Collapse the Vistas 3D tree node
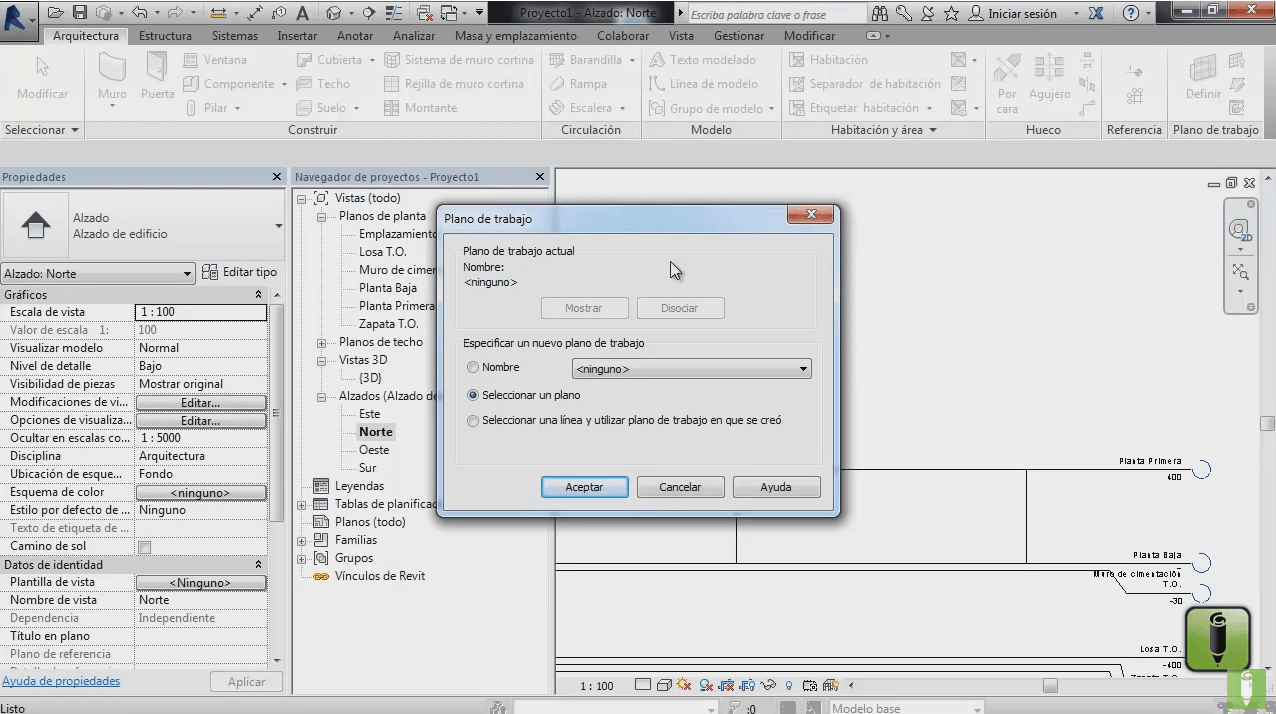 [x=322, y=361]
